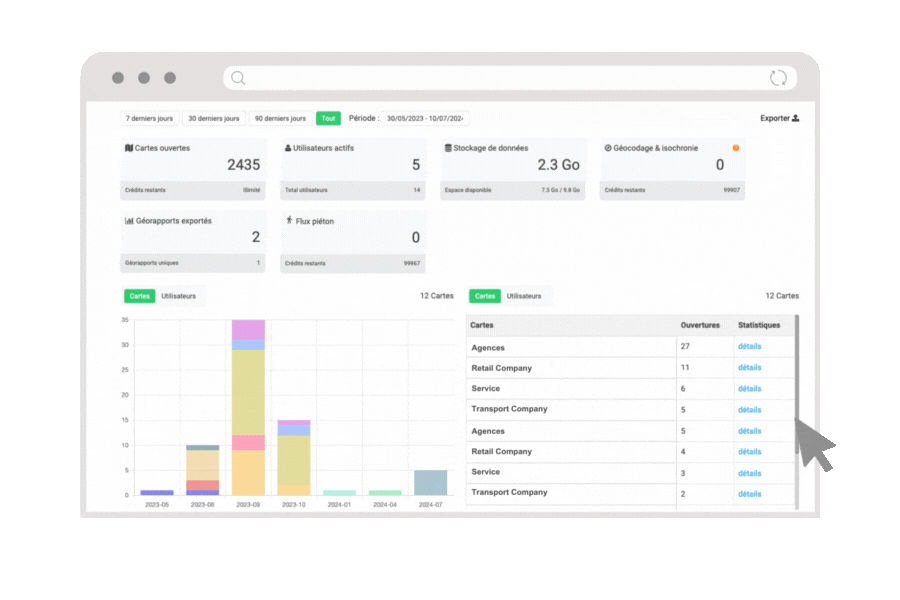Click the browser reload icon
Image resolution: width=900 pixels, height=600 pixels.
[778, 78]
